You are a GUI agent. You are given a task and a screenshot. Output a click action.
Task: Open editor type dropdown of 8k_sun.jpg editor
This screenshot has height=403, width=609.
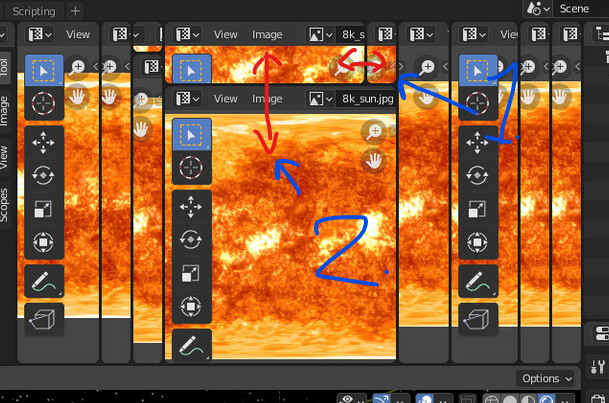click(x=188, y=99)
